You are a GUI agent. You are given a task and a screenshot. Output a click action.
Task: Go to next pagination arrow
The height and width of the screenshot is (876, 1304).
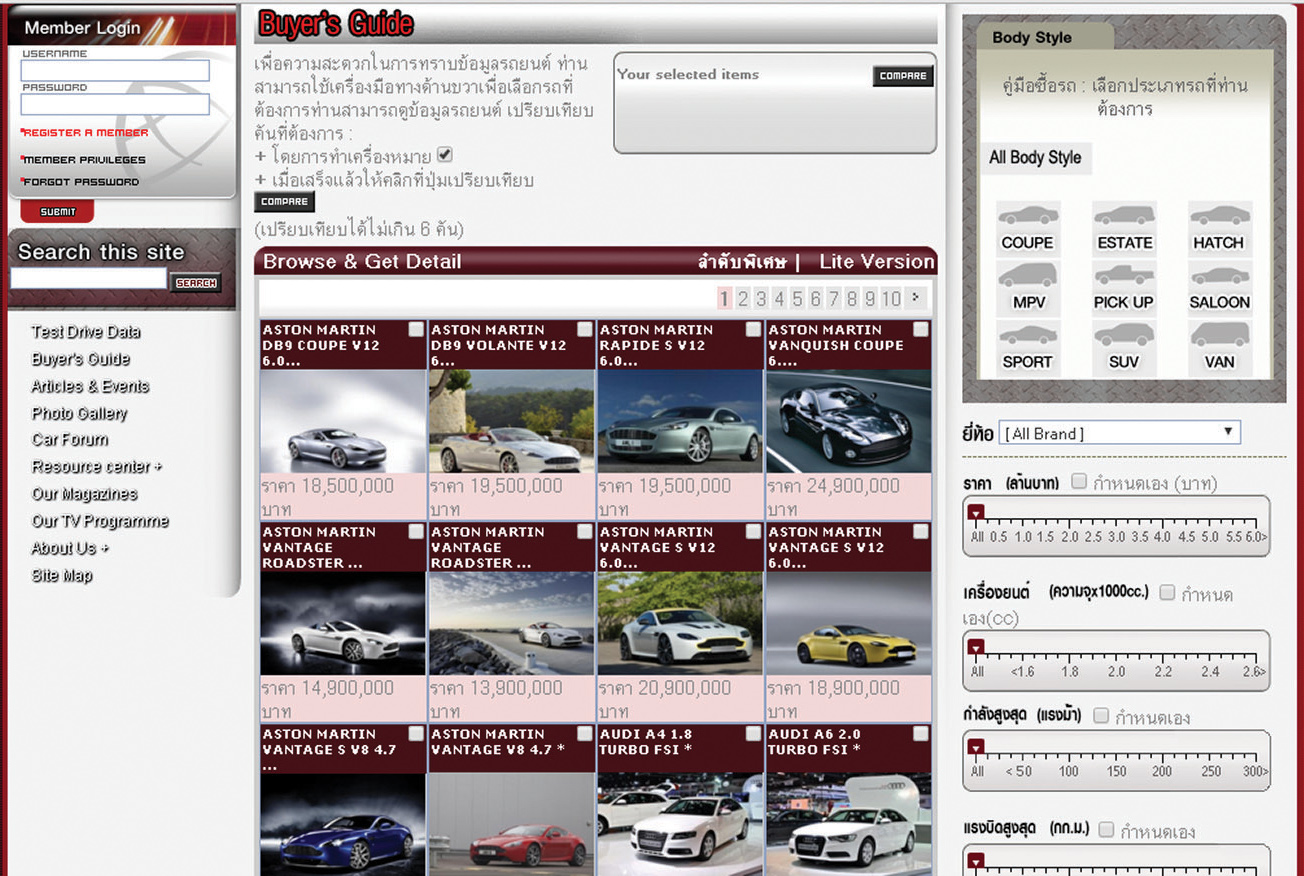point(915,297)
